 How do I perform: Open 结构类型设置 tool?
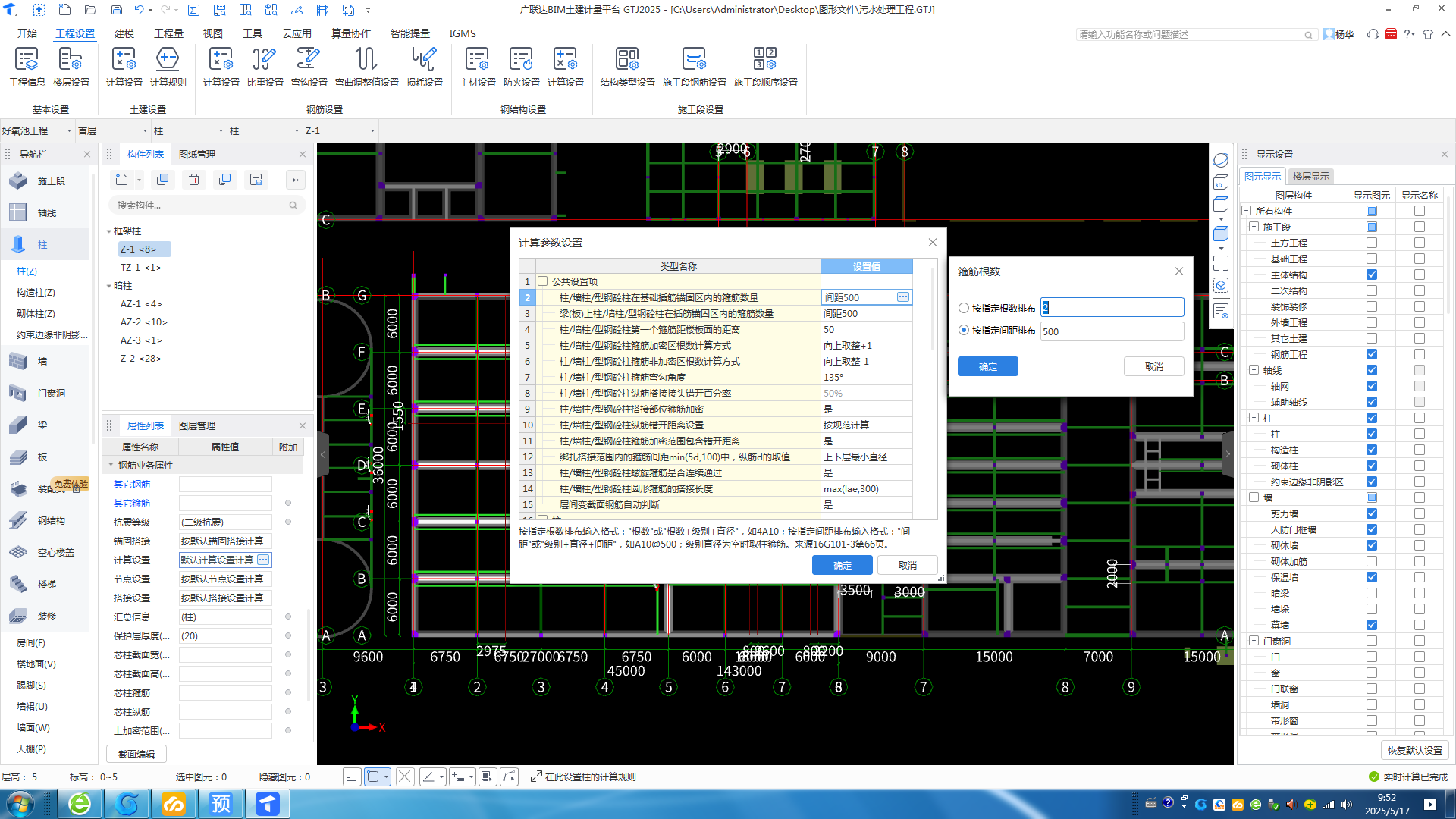627,67
